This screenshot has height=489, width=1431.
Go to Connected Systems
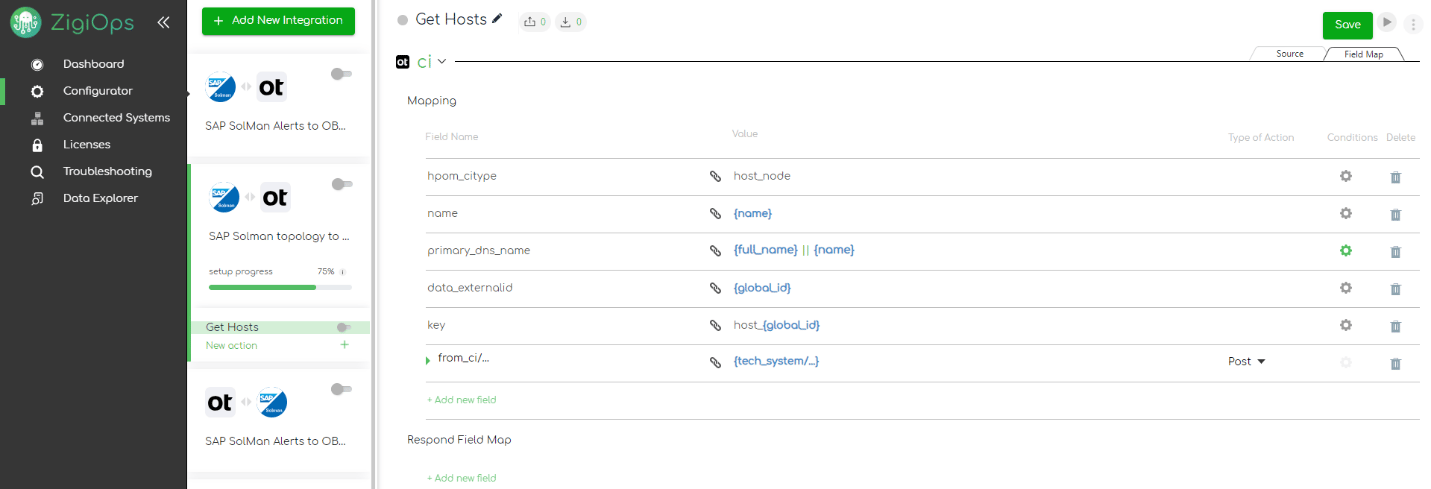tap(116, 118)
